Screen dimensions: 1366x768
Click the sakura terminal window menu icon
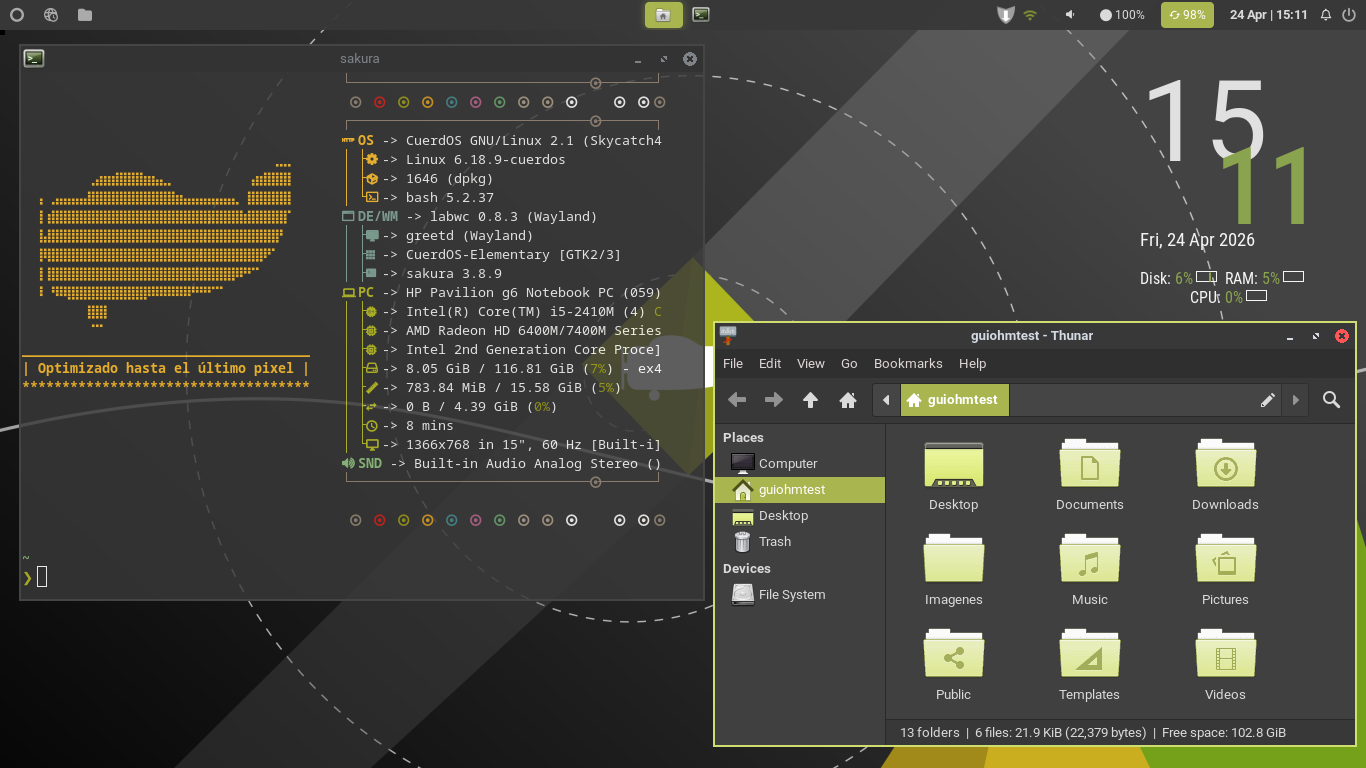(34, 58)
